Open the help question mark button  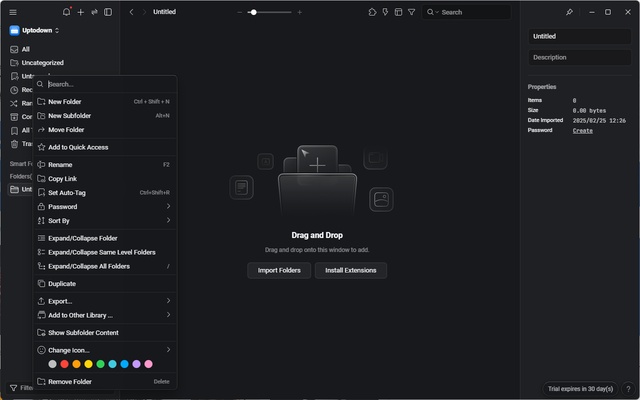(629, 389)
